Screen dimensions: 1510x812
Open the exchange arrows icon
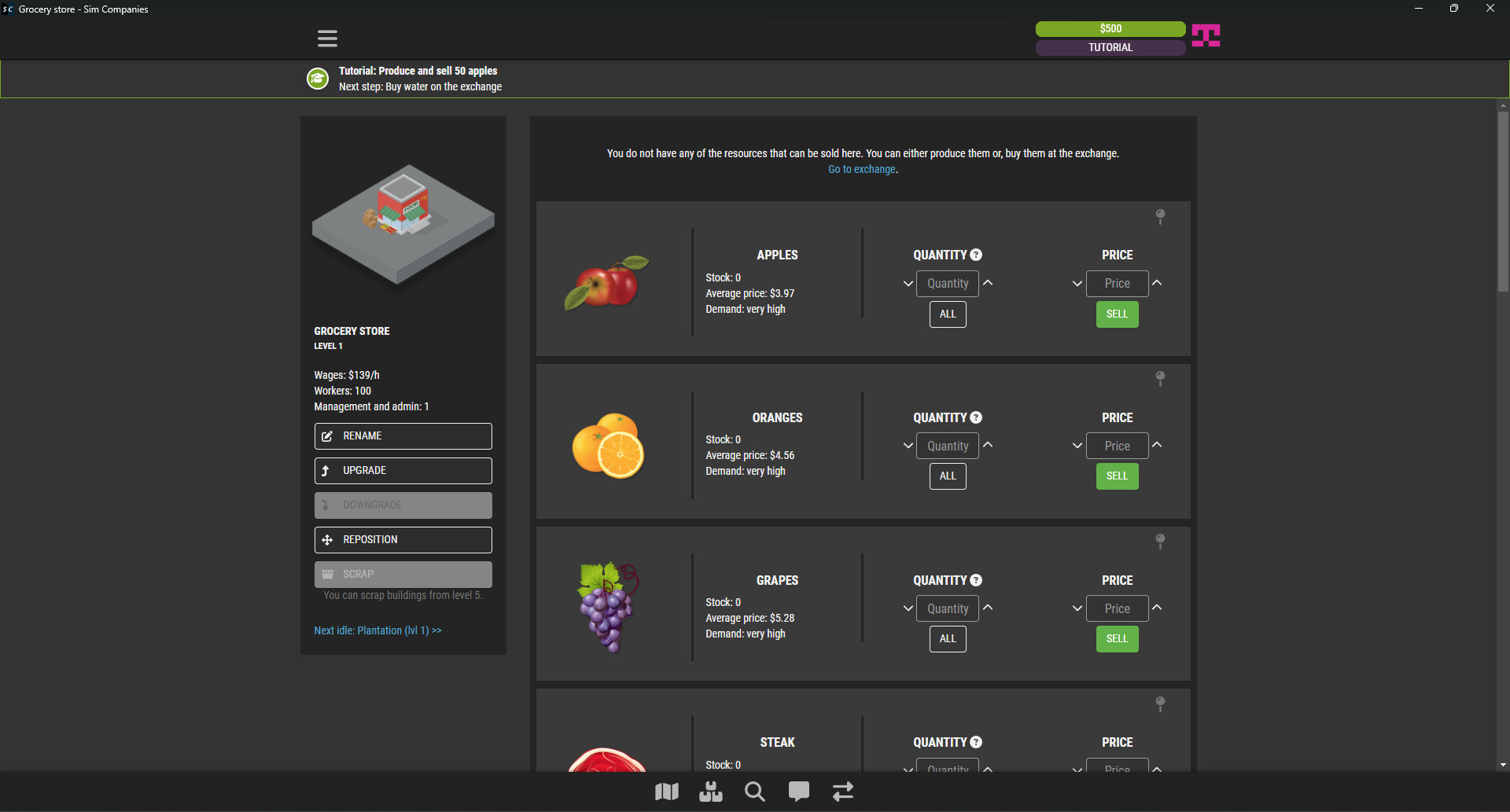click(842, 792)
